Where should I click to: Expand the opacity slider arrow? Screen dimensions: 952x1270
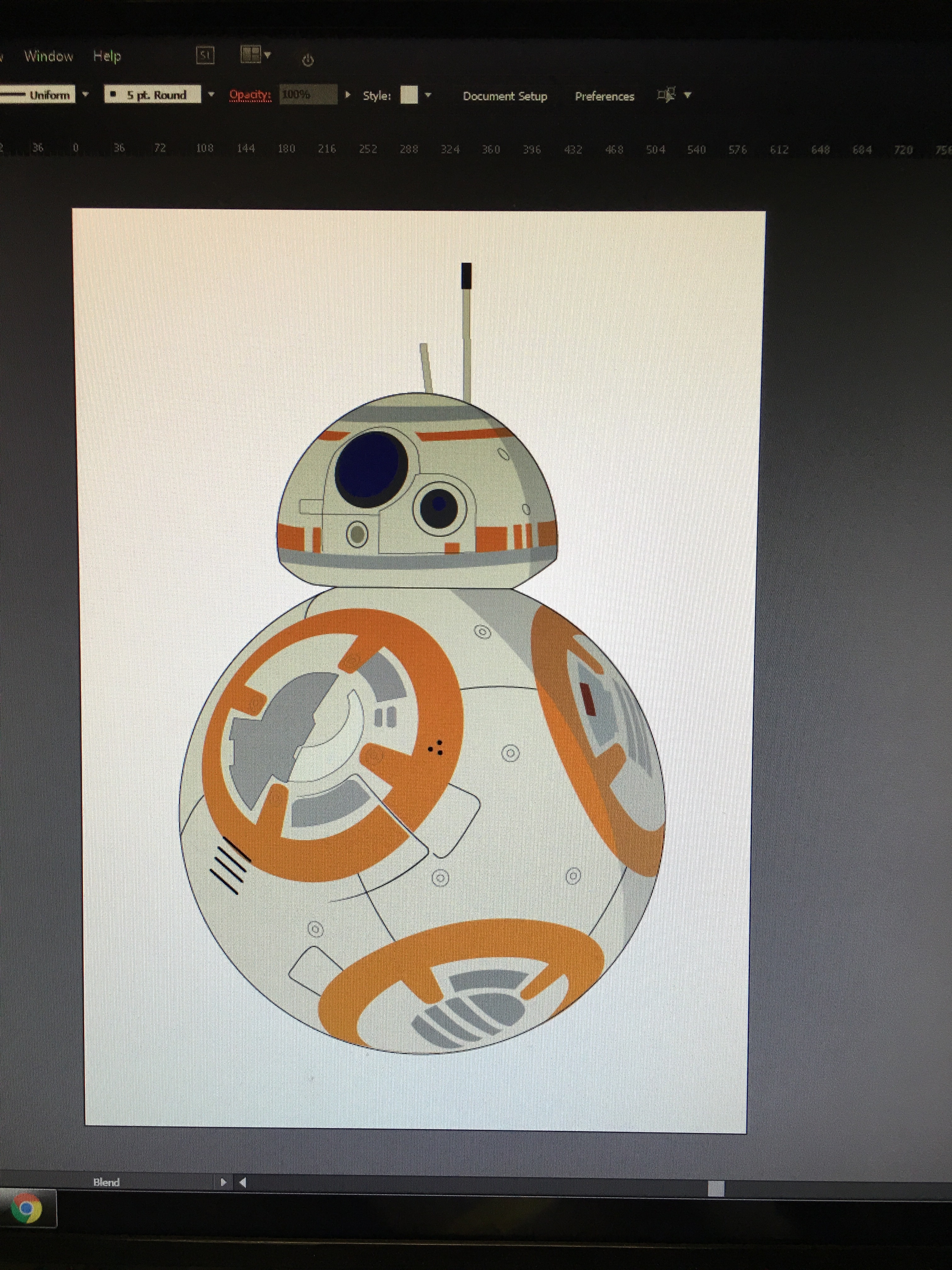coord(347,95)
